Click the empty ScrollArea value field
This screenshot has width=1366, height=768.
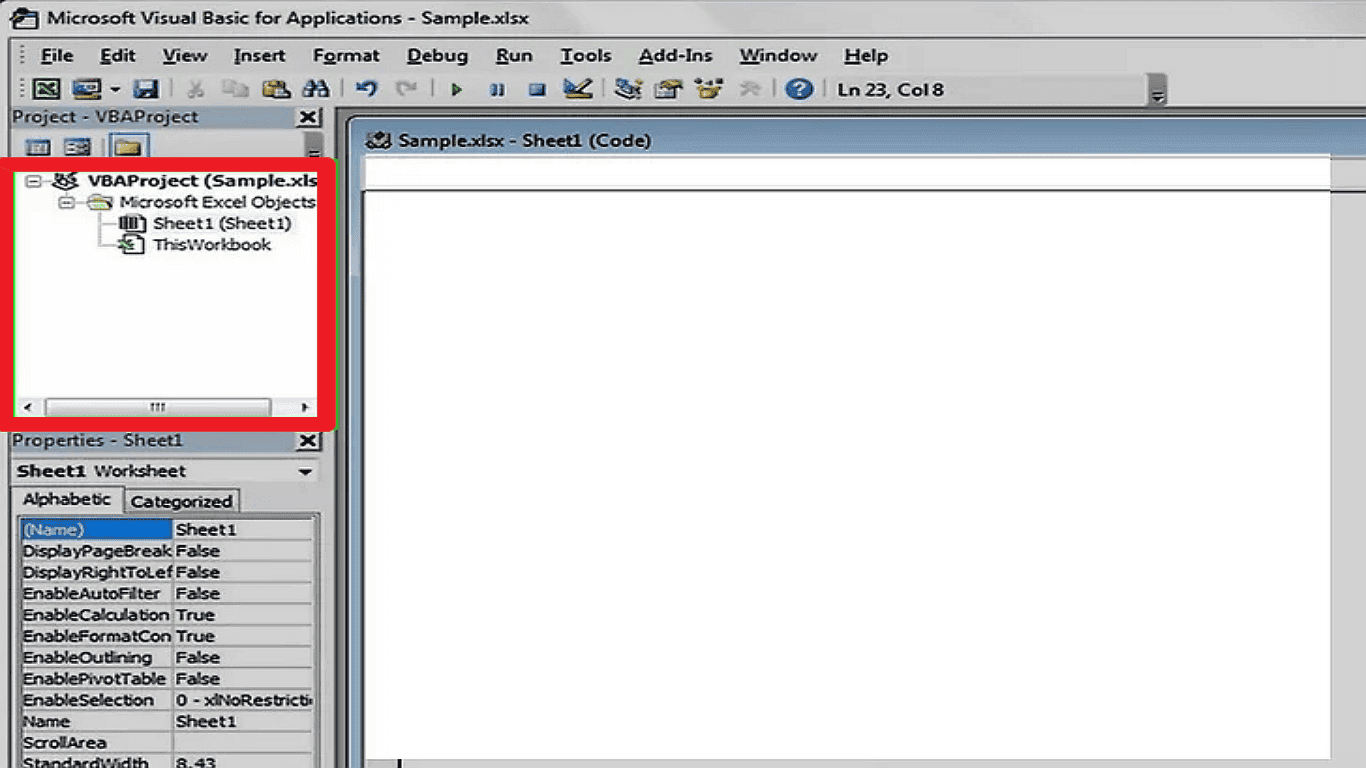[x=243, y=743]
